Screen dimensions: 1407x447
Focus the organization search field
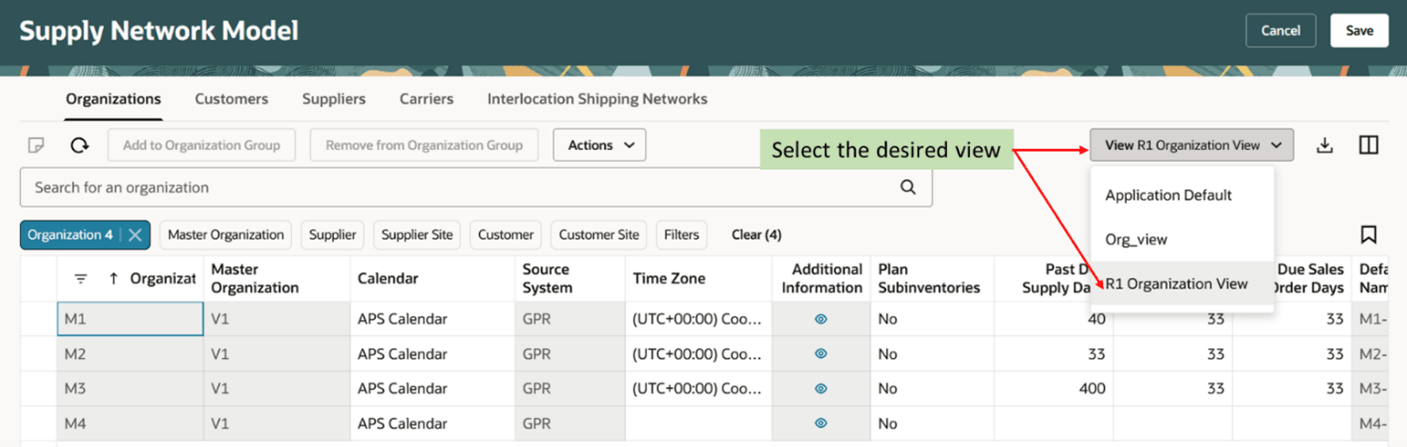(x=460, y=187)
